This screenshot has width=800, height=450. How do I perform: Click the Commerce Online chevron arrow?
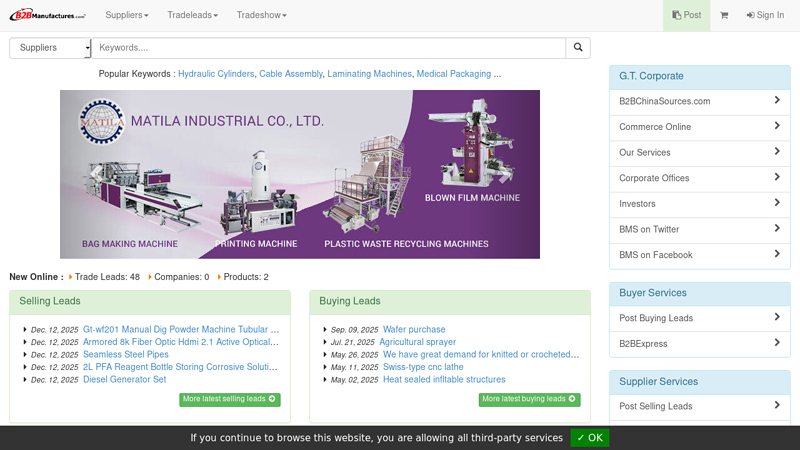coord(777,126)
